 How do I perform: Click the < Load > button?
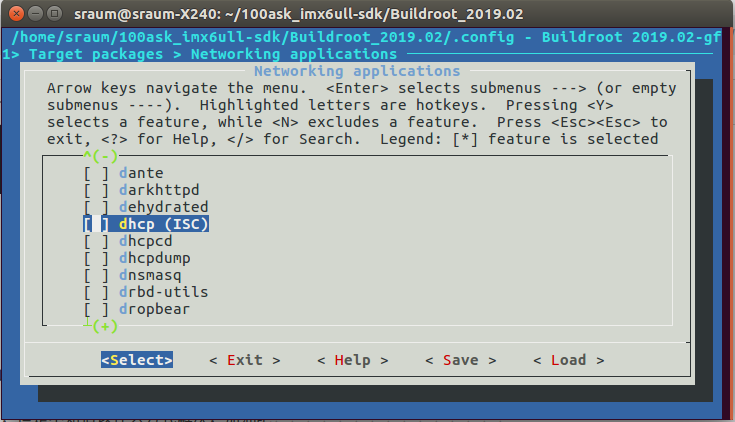tap(569, 360)
